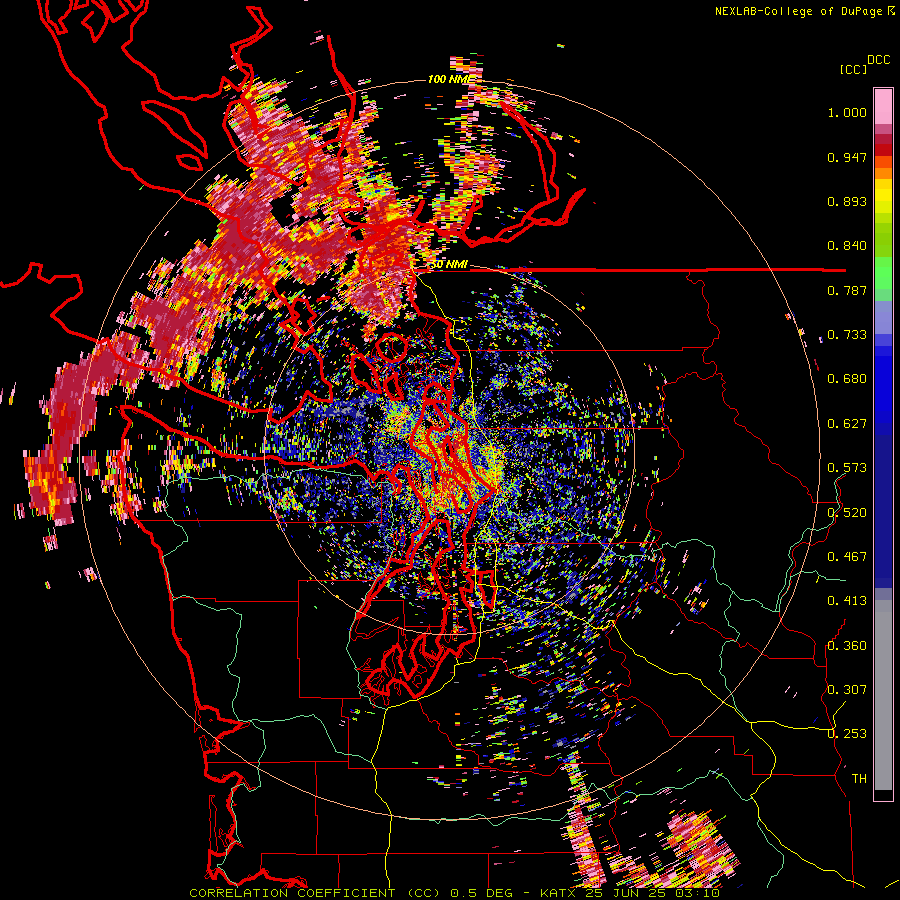This screenshot has height=900, width=900.
Task: Select the 0.733 scale value
Action: pyautogui.click(x=847, y=335)
